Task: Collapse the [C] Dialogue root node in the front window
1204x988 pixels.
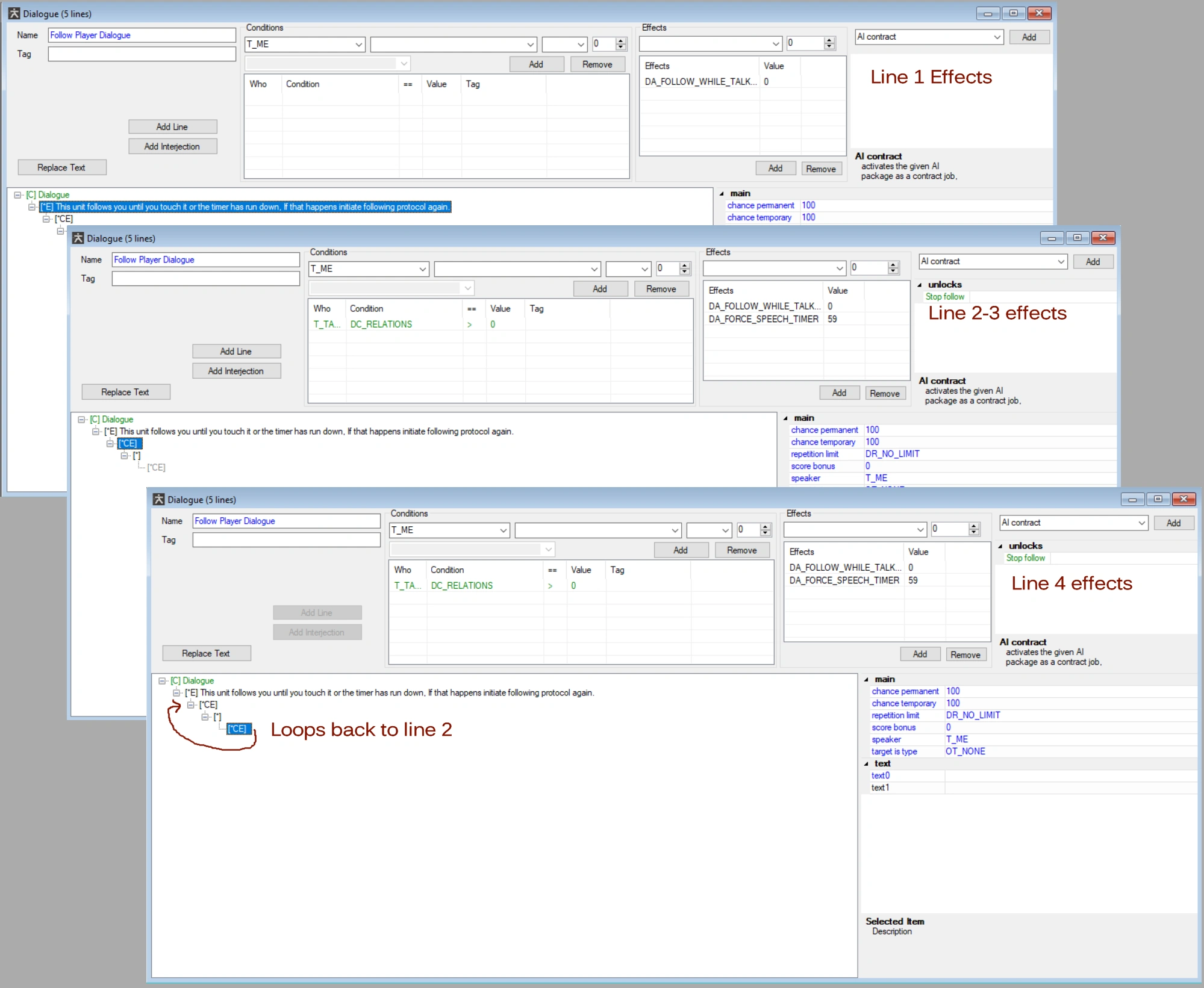Action: click(162, 681)
